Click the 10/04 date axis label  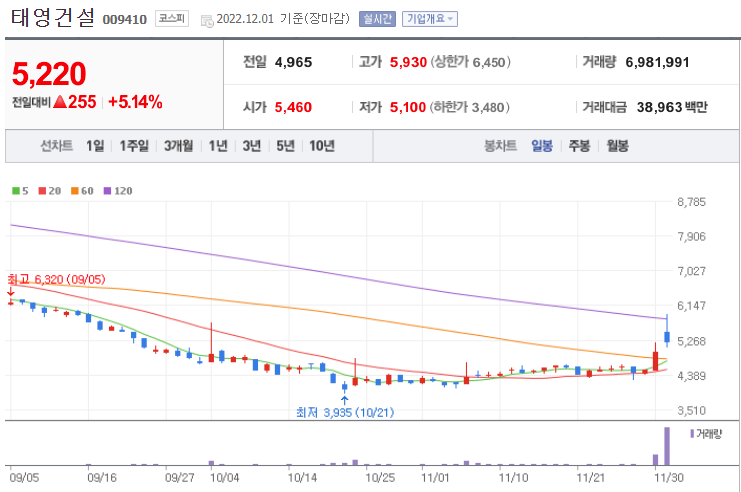224,478
